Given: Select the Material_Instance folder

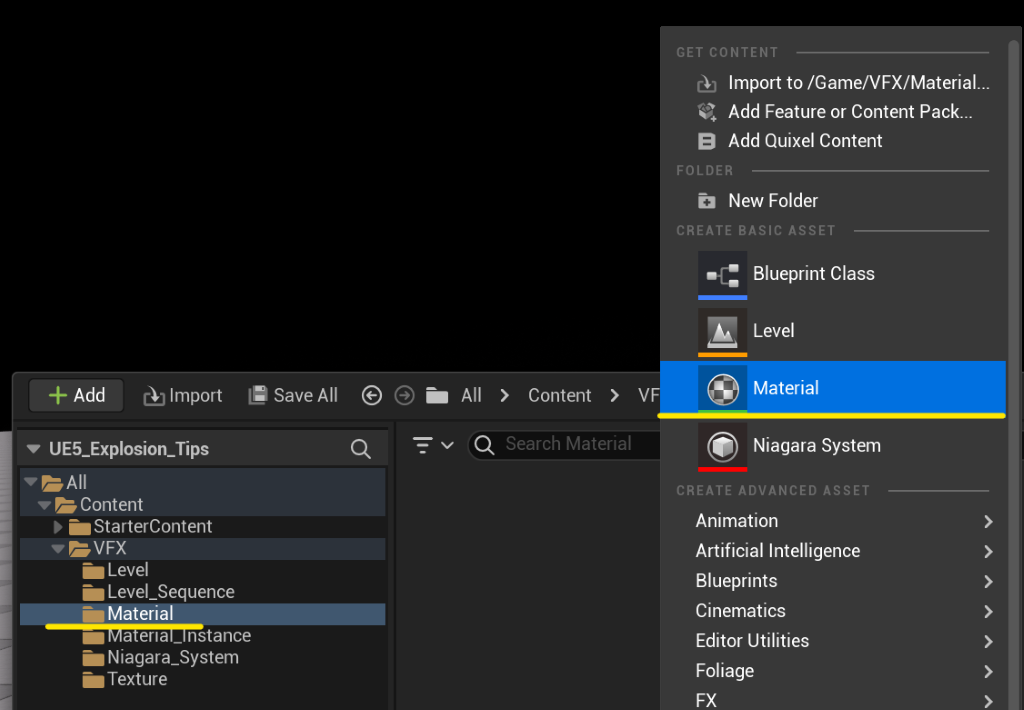Looking at the screenshot, I should click(x=202, y=635).
